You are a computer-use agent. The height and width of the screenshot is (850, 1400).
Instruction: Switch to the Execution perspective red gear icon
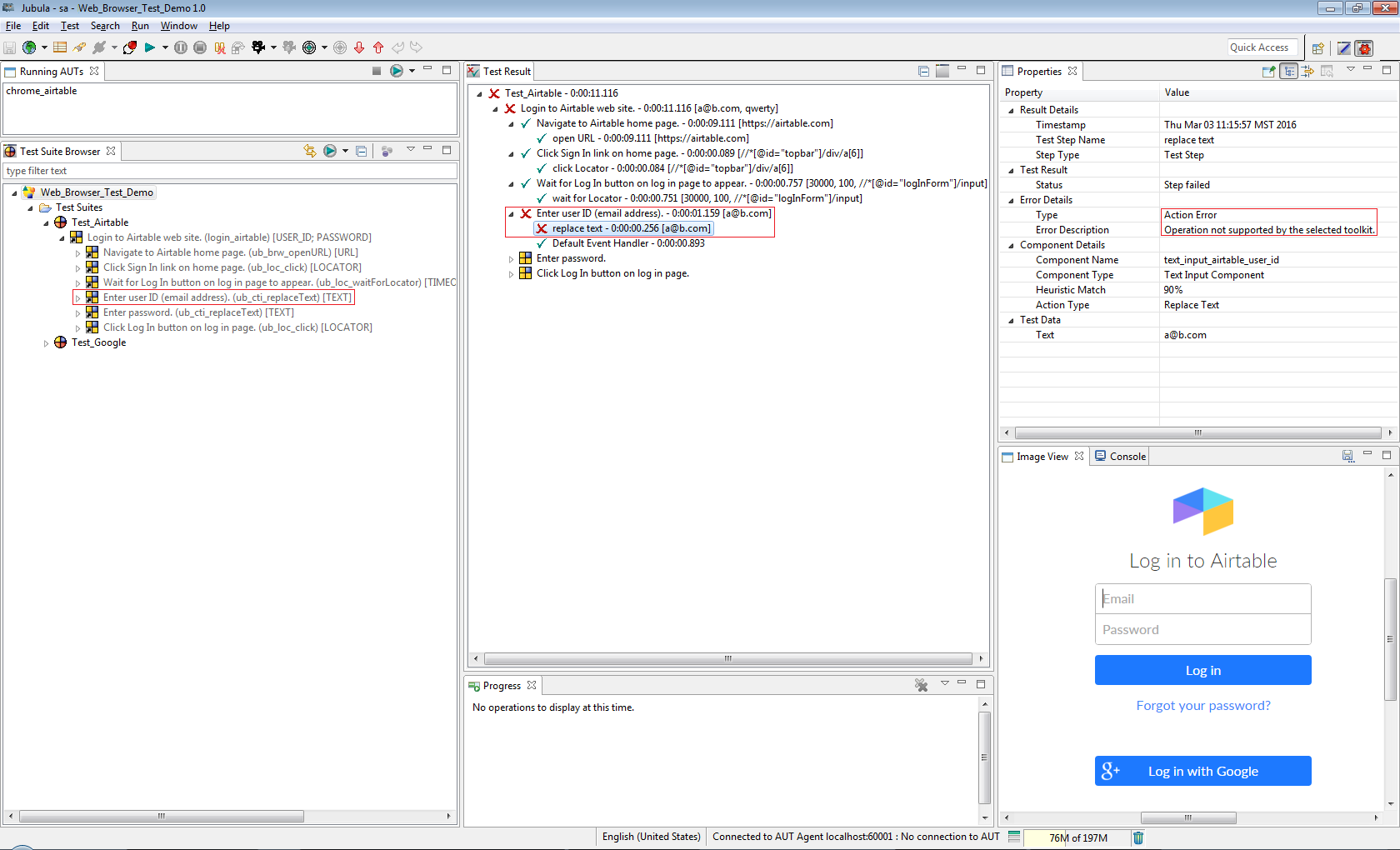1364,48
